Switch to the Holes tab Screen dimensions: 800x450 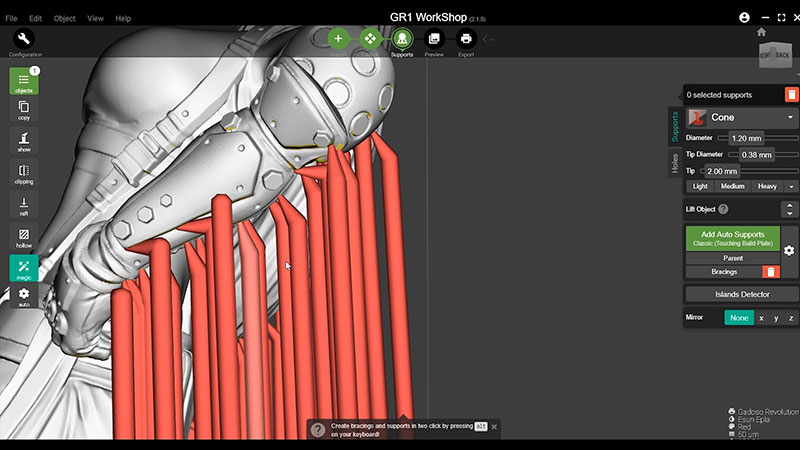point(675,163)
